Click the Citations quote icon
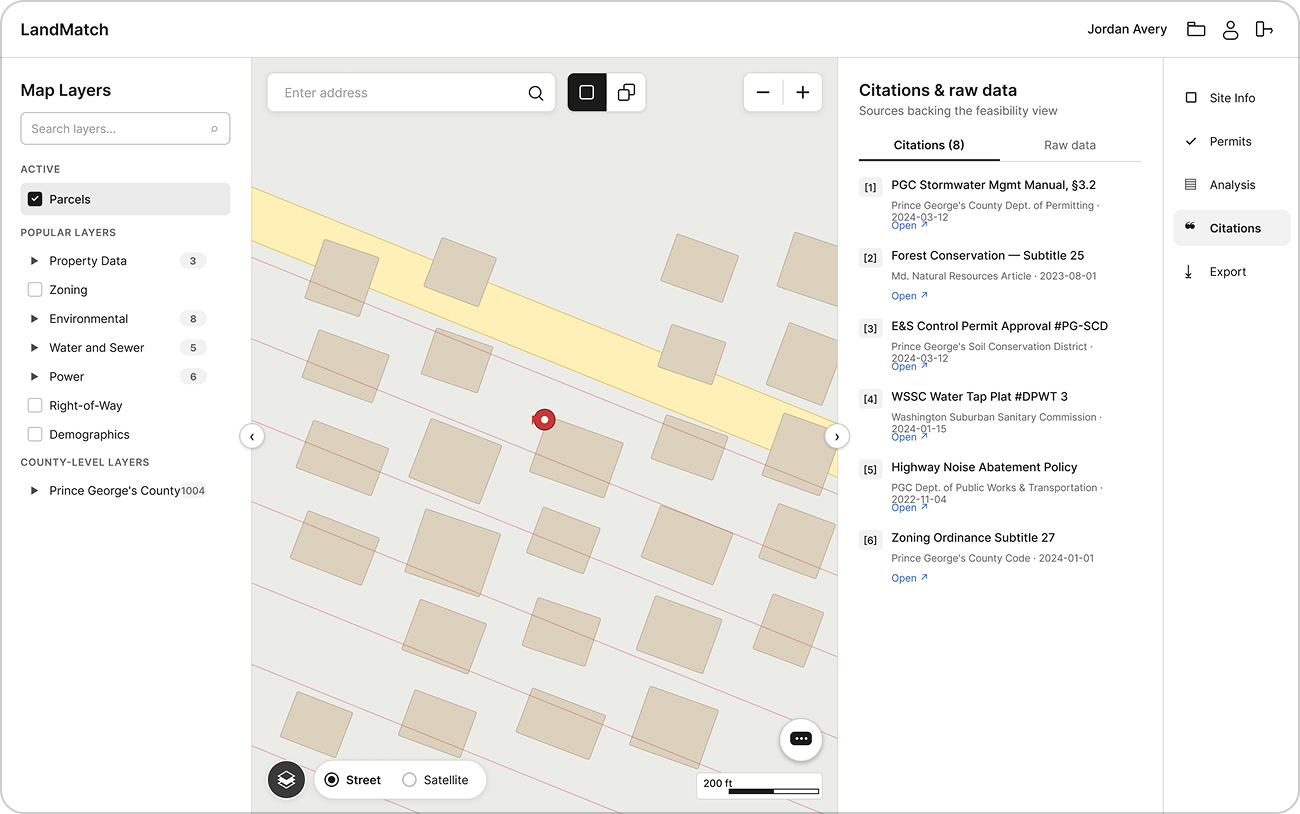This screenshot has width=1300, height=814. 1190,227
